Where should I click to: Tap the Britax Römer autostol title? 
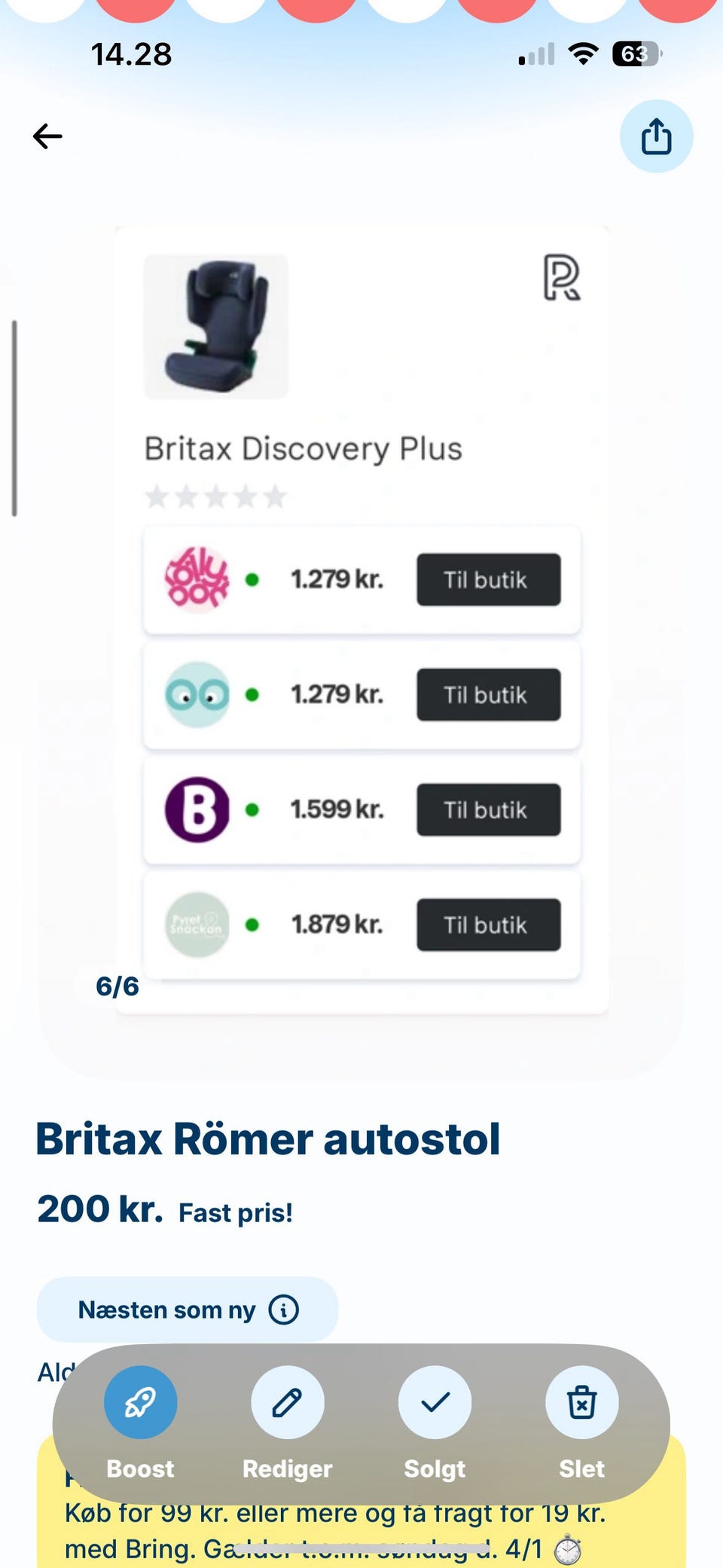[x=268, y=1139]
